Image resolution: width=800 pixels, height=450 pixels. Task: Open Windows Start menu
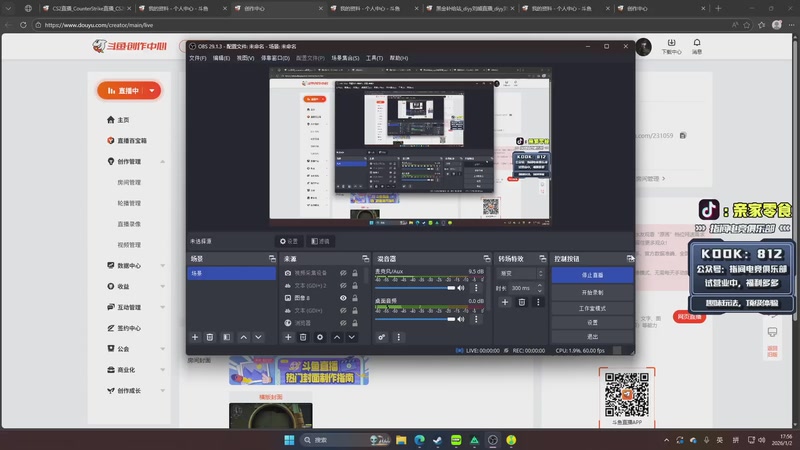(x=289, y=440)
